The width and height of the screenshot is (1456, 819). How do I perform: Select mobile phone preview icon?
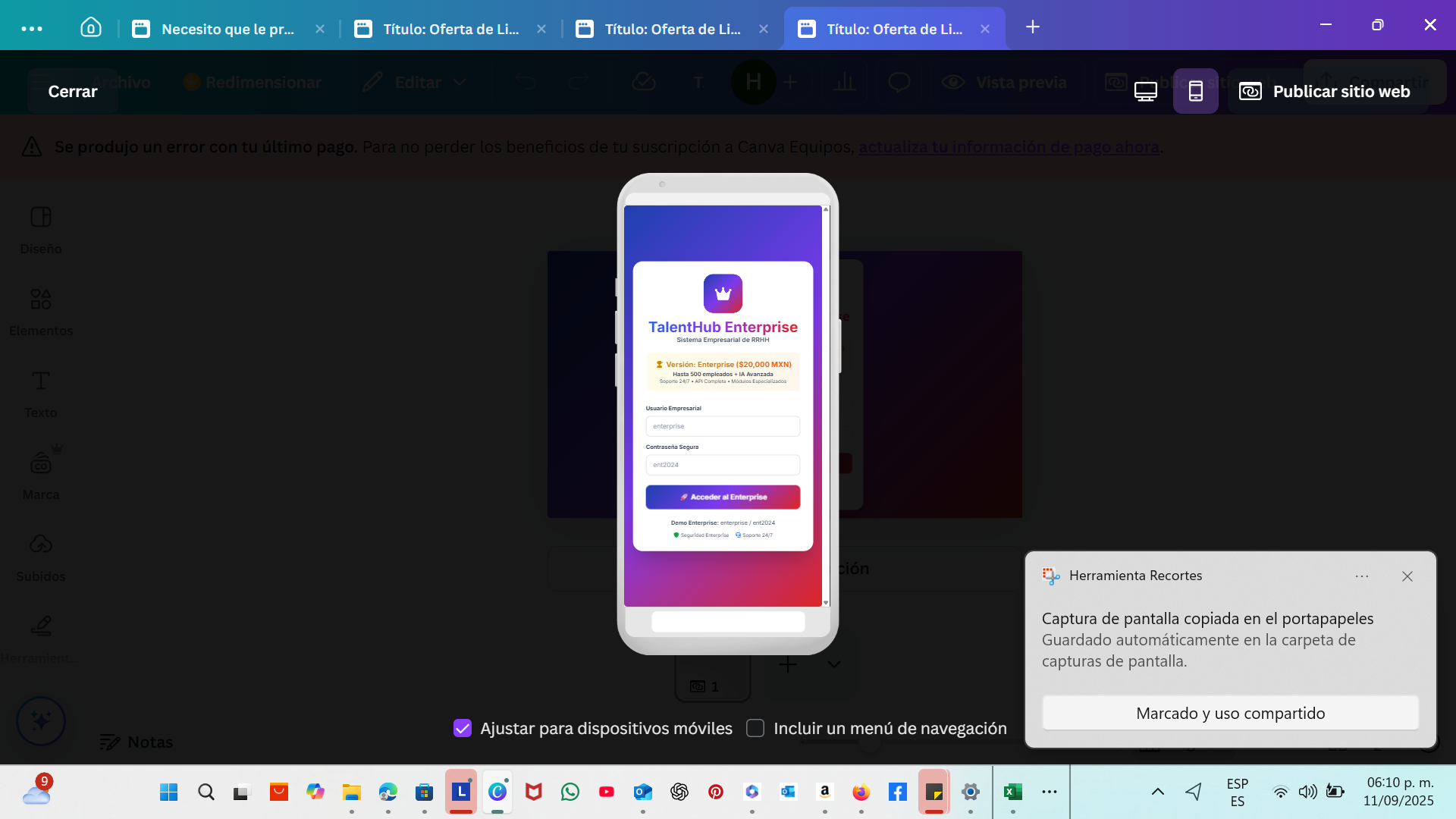tap(1195, 92)
